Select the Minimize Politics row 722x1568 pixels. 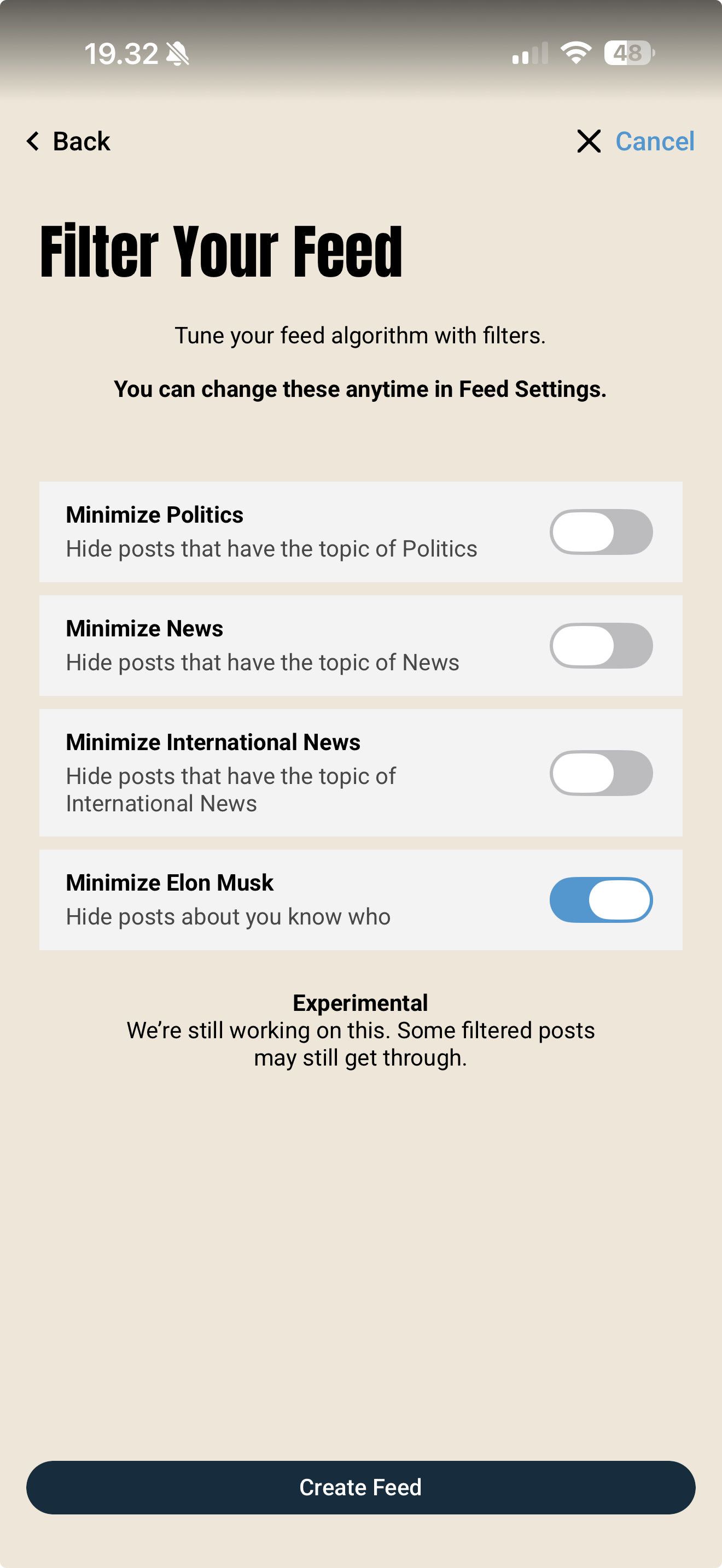tap(243, 531)
